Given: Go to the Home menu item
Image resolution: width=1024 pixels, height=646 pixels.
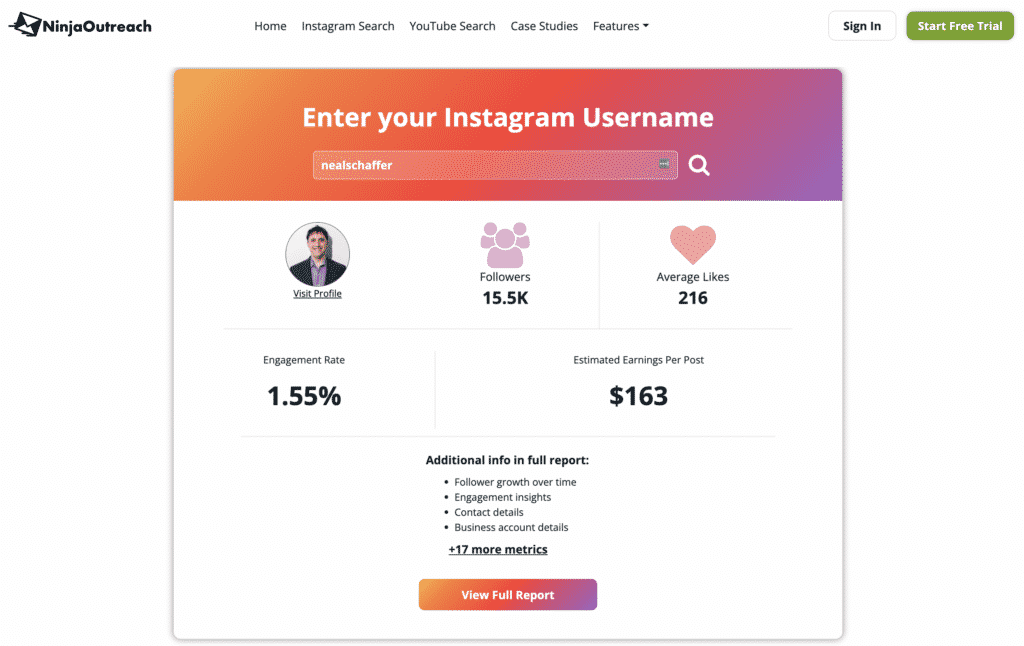Looking at the screenshot, I should (270, 26).
